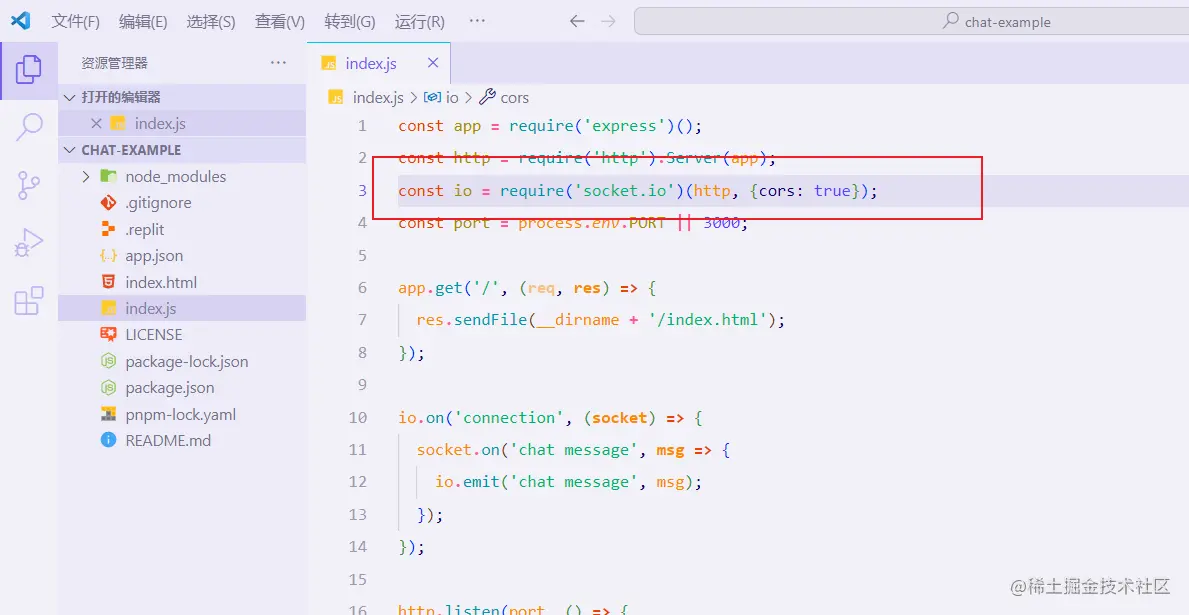This screenshot has width=1189, height=615.
Task: Open pnpm-lock.yaml in explorer
Action: [x=182, y=415]
